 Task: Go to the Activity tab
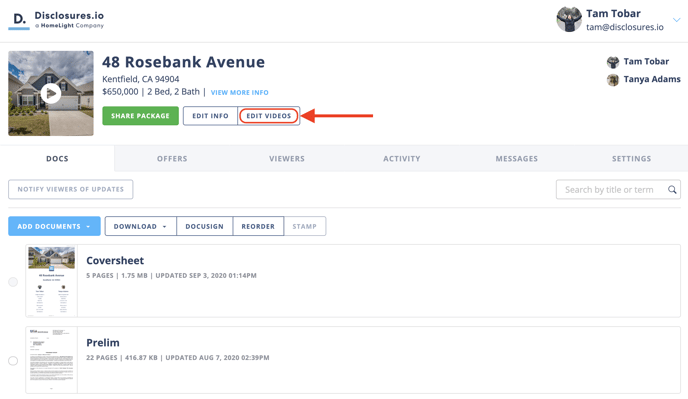click(x=402, y=158)
